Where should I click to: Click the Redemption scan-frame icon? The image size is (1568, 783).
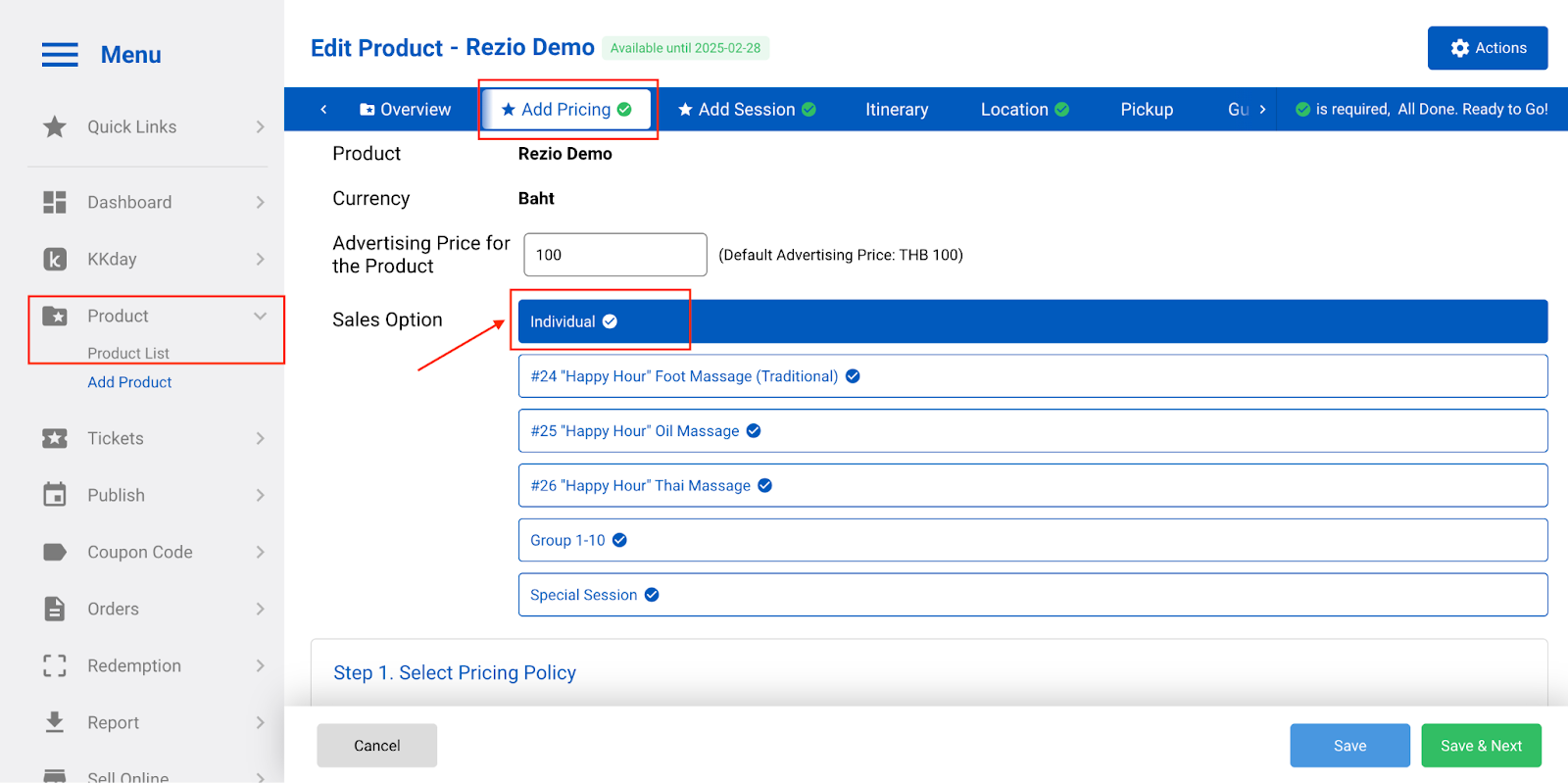coord(55,665)
